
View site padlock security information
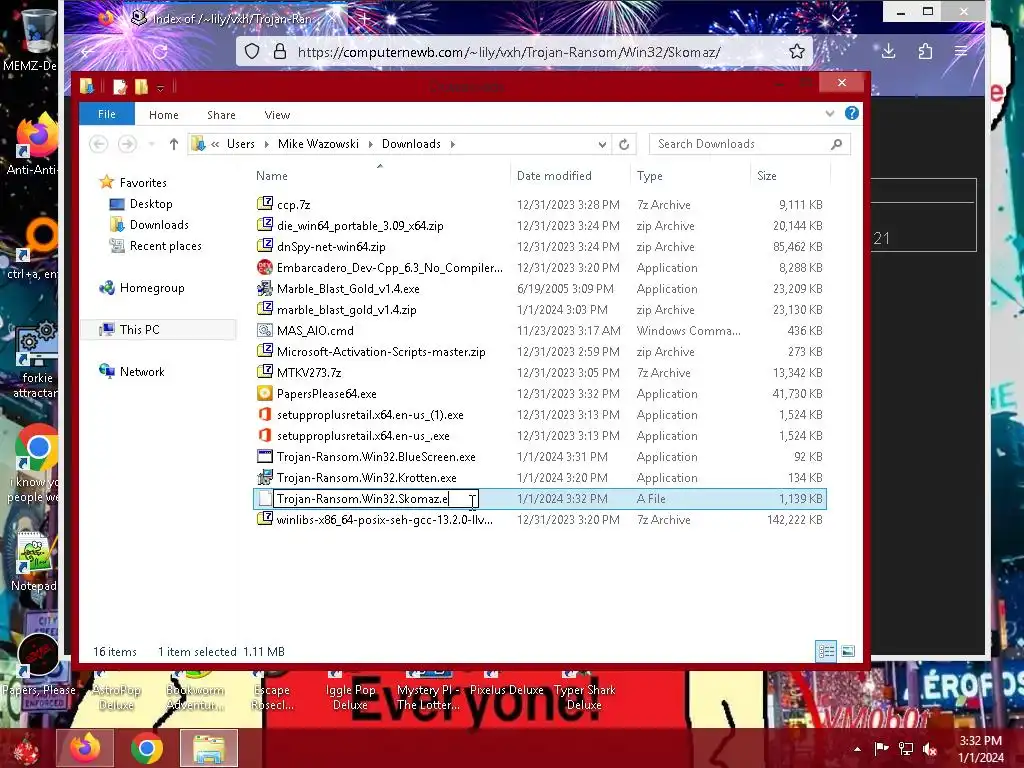280,52
